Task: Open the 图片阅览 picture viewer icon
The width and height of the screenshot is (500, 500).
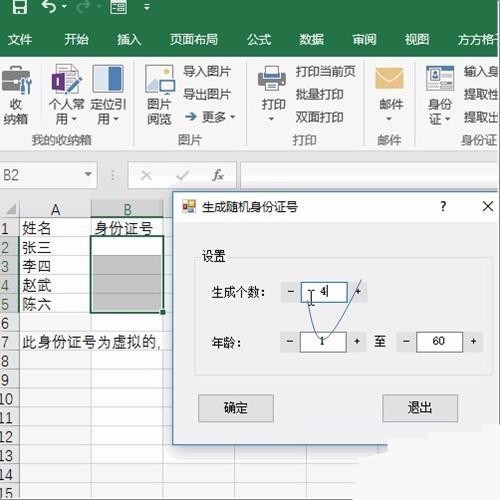Action: [x=160, y=79]
